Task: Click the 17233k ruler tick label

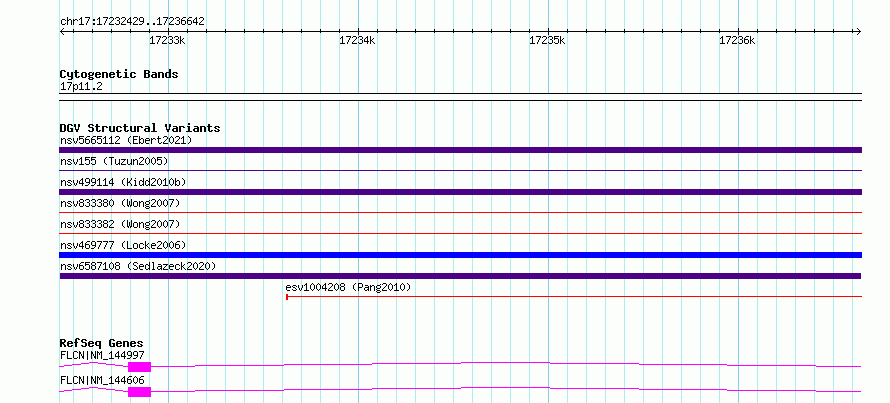Action: [x=167, y=40]
